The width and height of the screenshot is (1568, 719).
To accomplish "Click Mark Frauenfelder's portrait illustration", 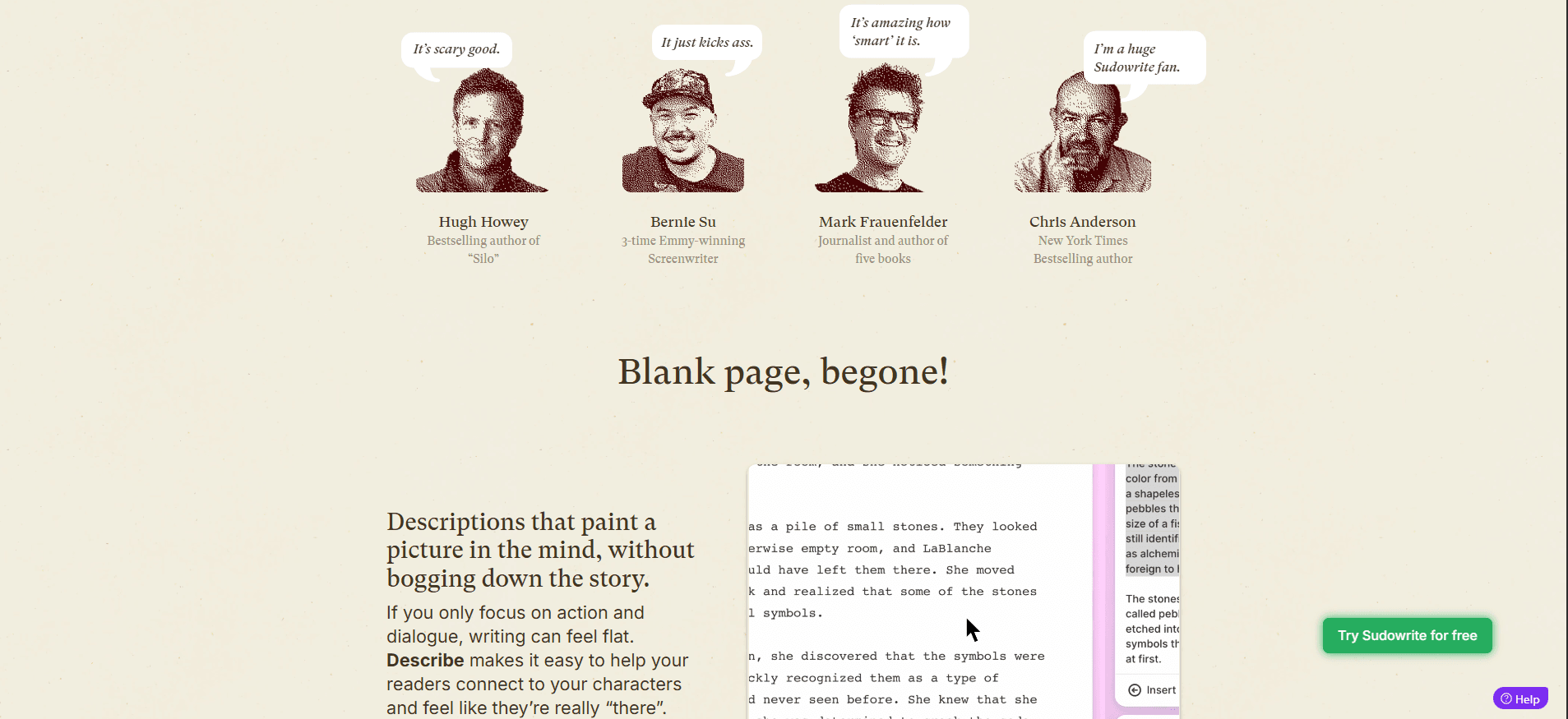I will (x=882, y=131).
